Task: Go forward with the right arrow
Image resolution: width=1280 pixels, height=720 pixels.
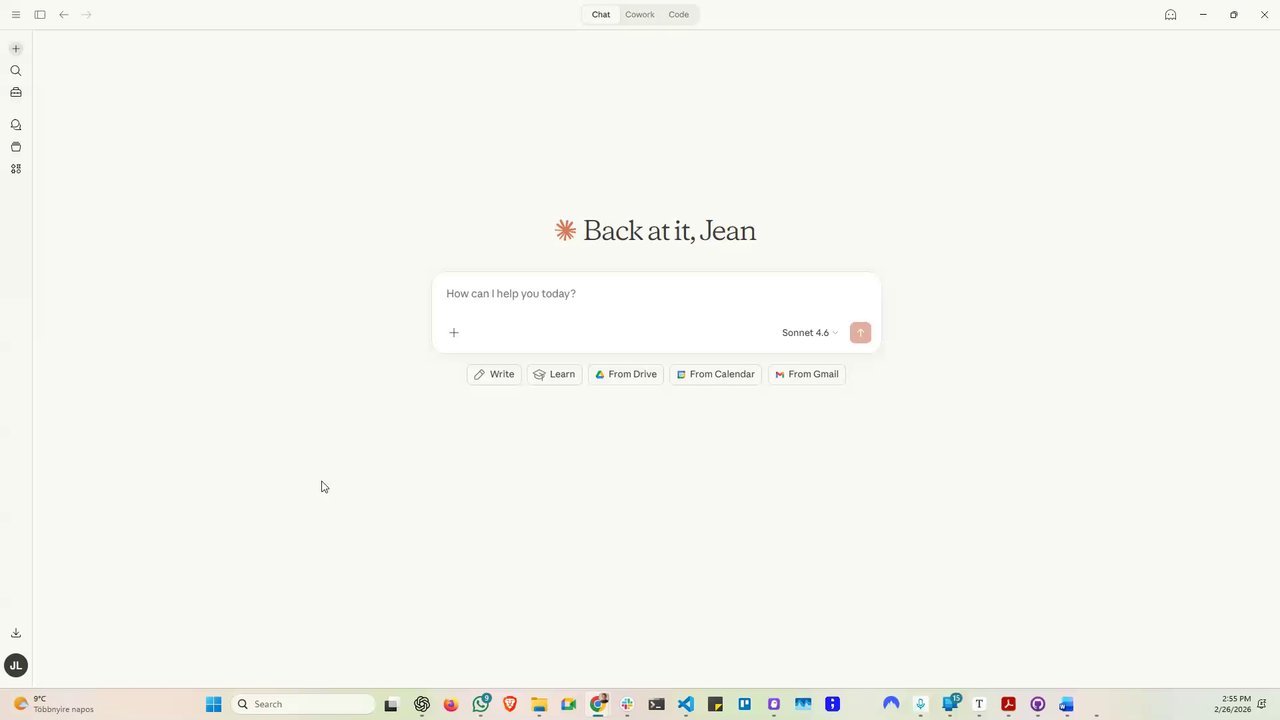Action: pos(86,15)
